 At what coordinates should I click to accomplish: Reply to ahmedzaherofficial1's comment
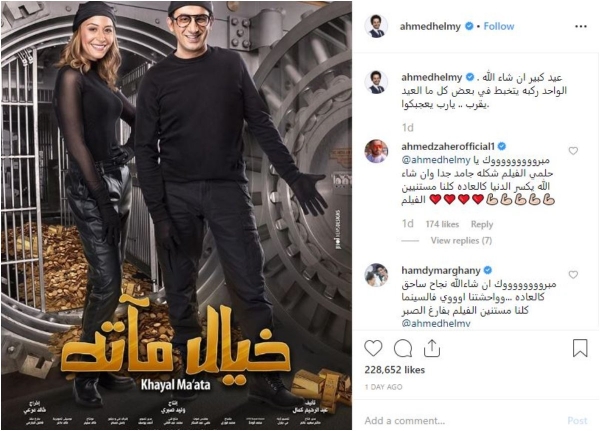tap(482, 224)
